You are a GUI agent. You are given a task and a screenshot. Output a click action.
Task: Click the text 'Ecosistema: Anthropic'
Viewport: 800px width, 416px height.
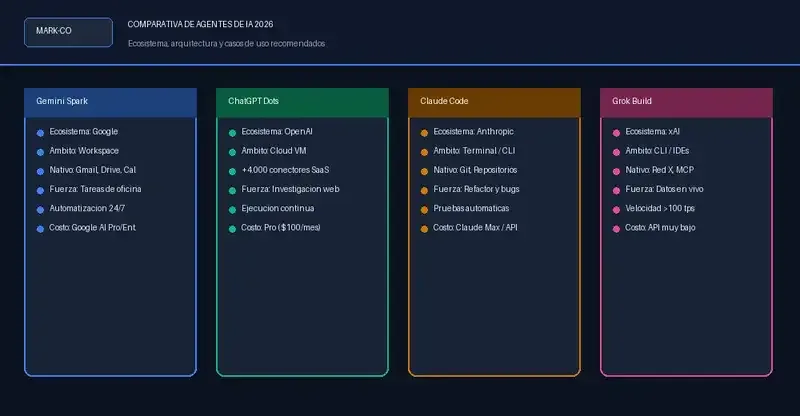click(x=473, y=132)
